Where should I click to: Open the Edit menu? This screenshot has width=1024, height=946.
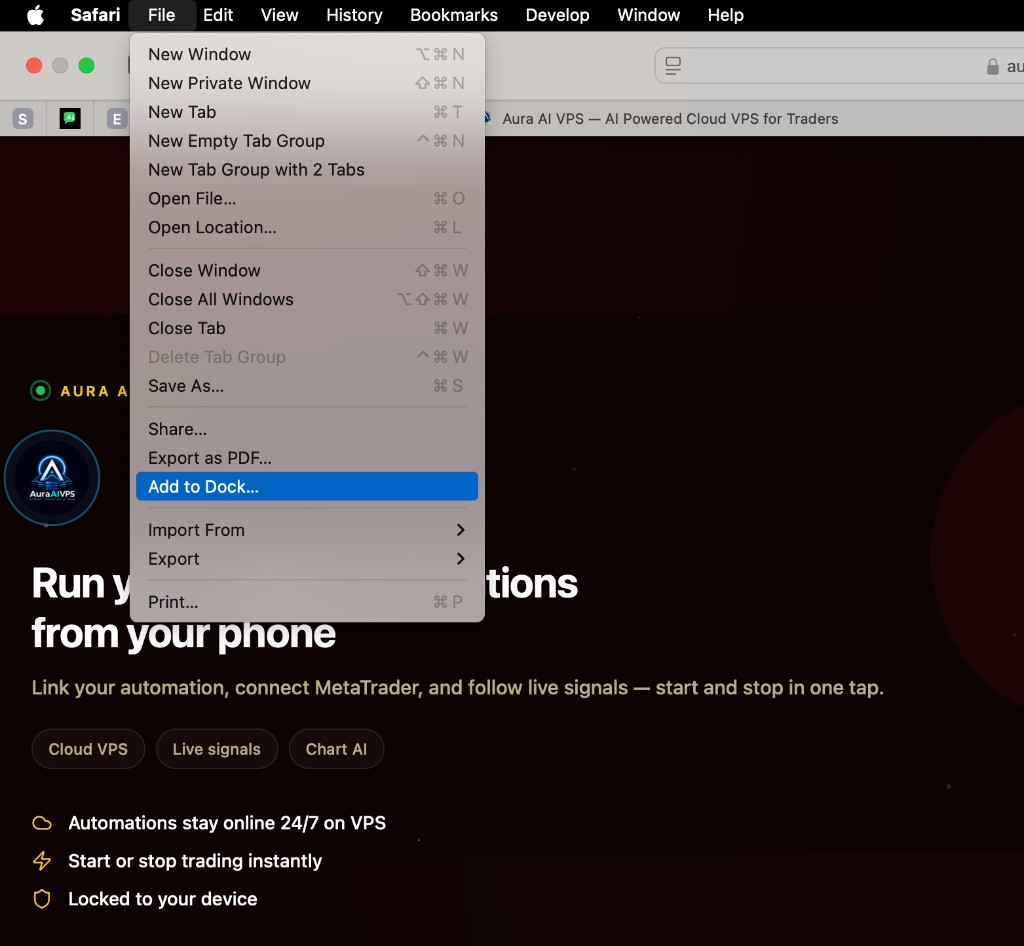tap(217, 15)
